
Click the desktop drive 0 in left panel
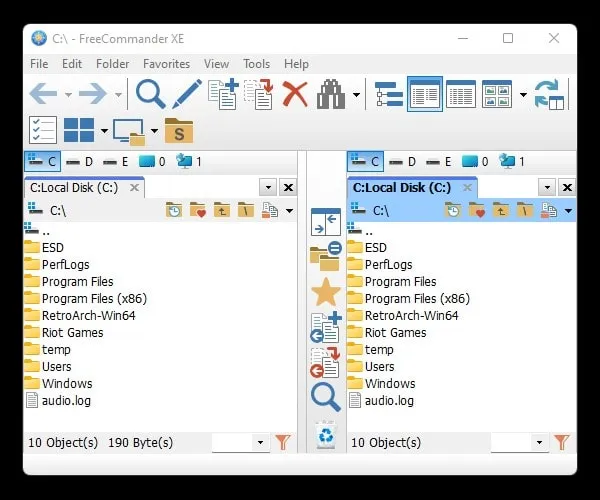click(152, 162)
